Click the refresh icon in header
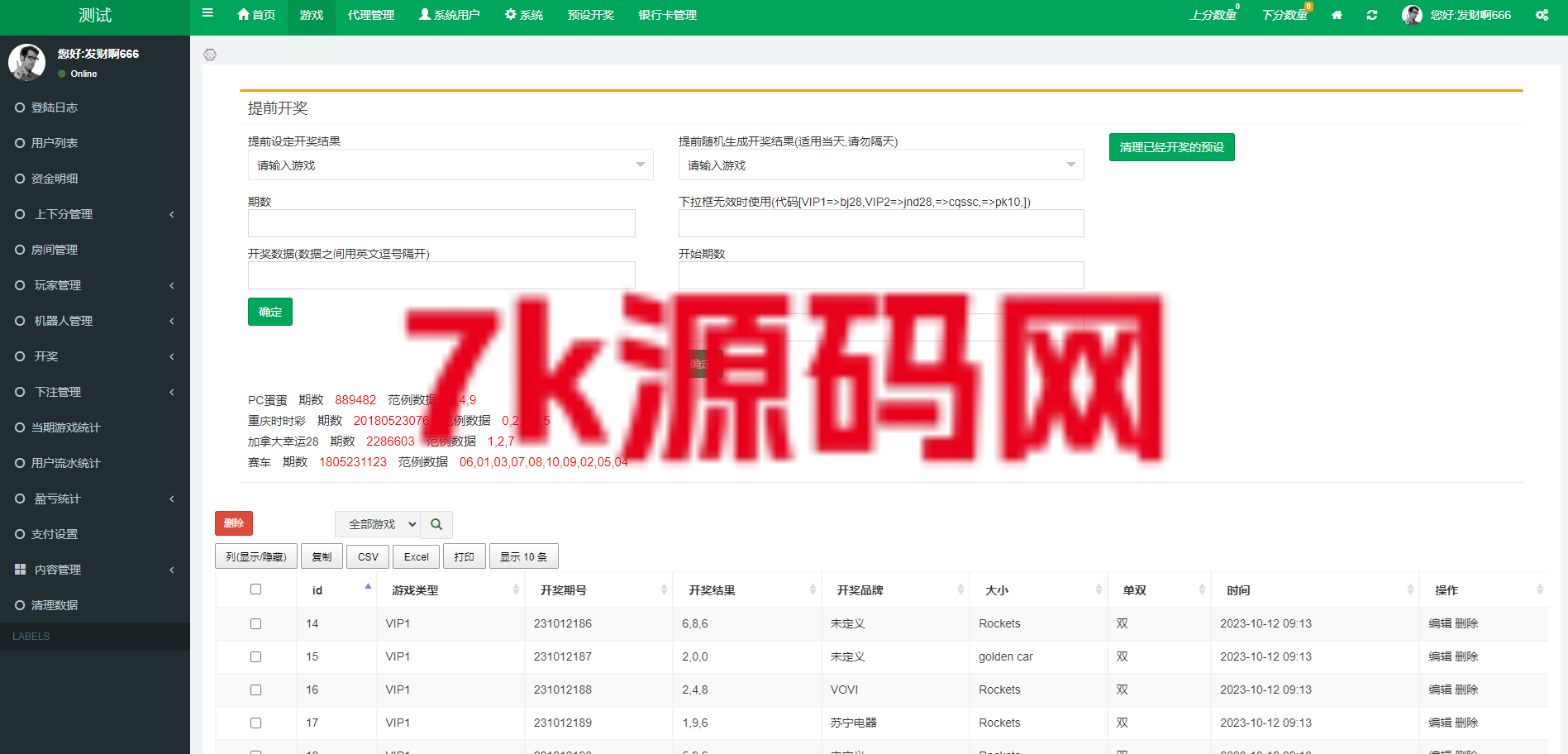 click(1372, 15)
